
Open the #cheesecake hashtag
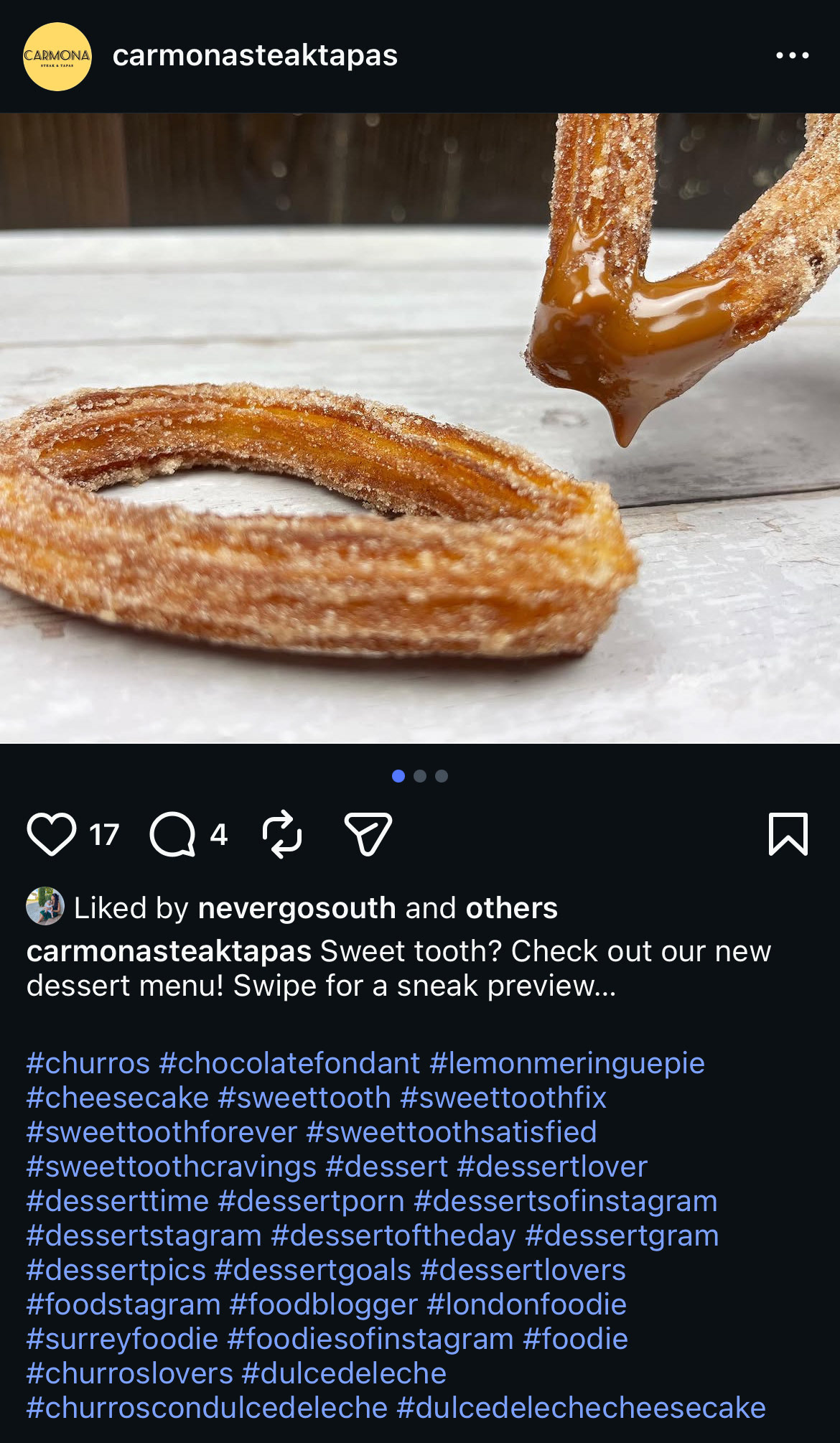tap(118, 1098)
